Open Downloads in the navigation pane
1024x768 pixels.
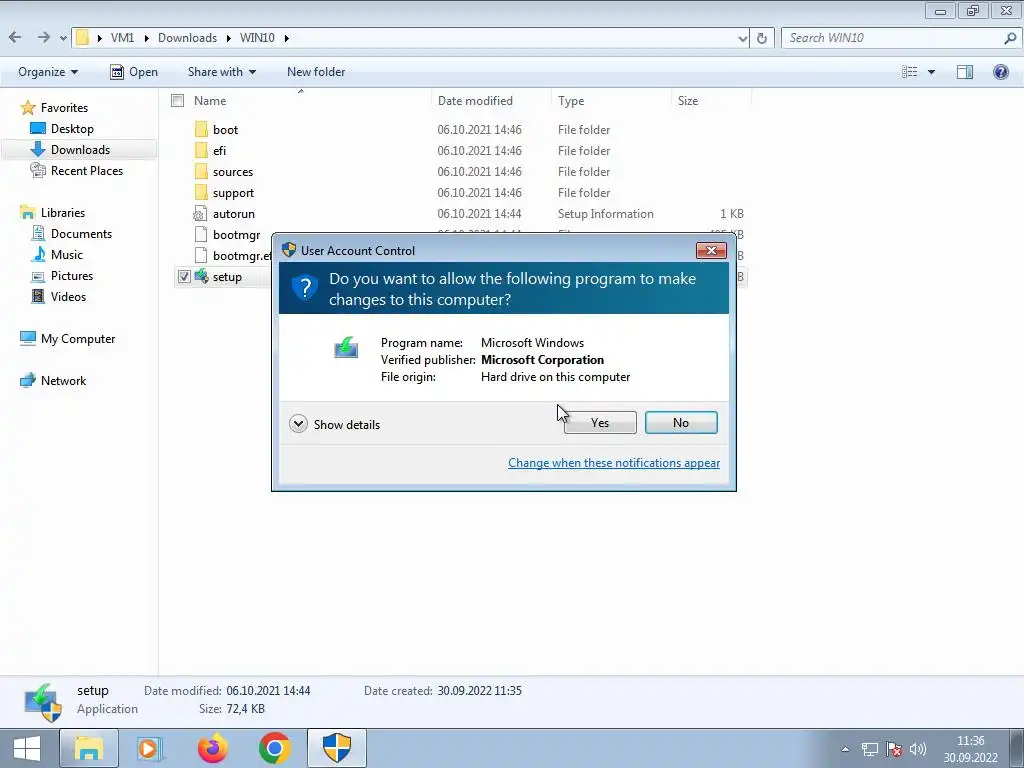pos(80,150)
